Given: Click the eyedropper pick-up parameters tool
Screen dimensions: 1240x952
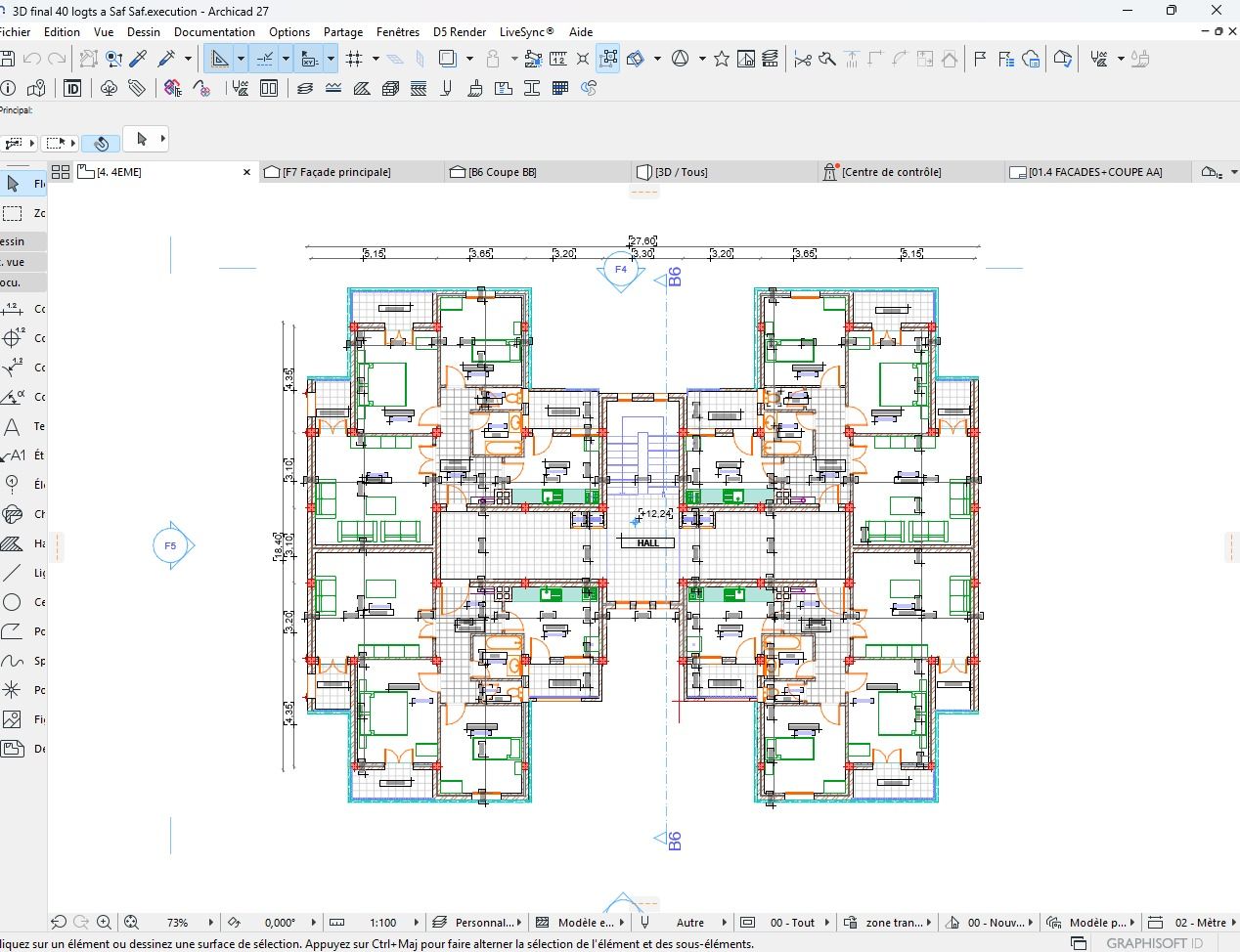Looking at the screenshot, I should 139,59.
